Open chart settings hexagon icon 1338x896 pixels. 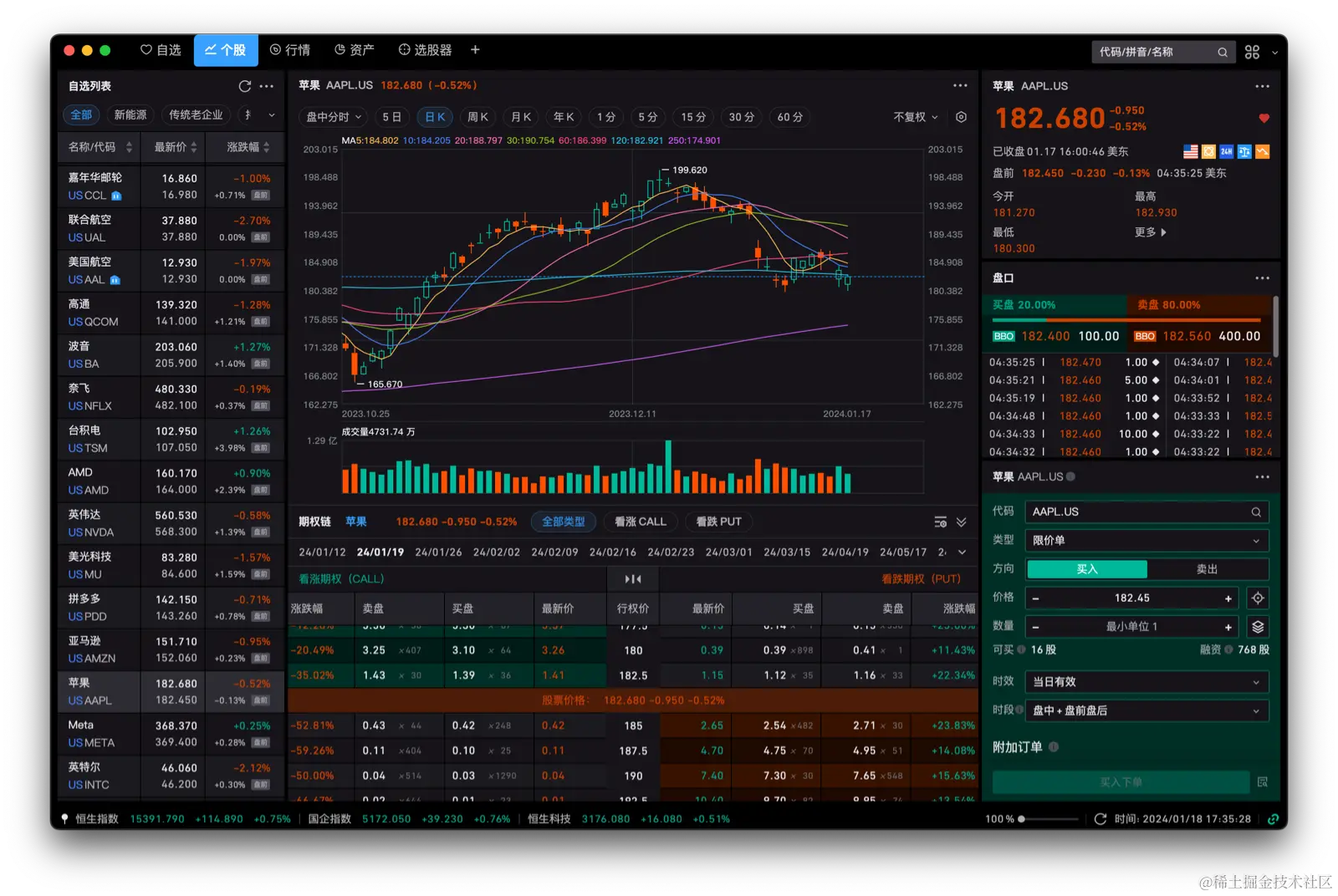click(x=962, y=117)
